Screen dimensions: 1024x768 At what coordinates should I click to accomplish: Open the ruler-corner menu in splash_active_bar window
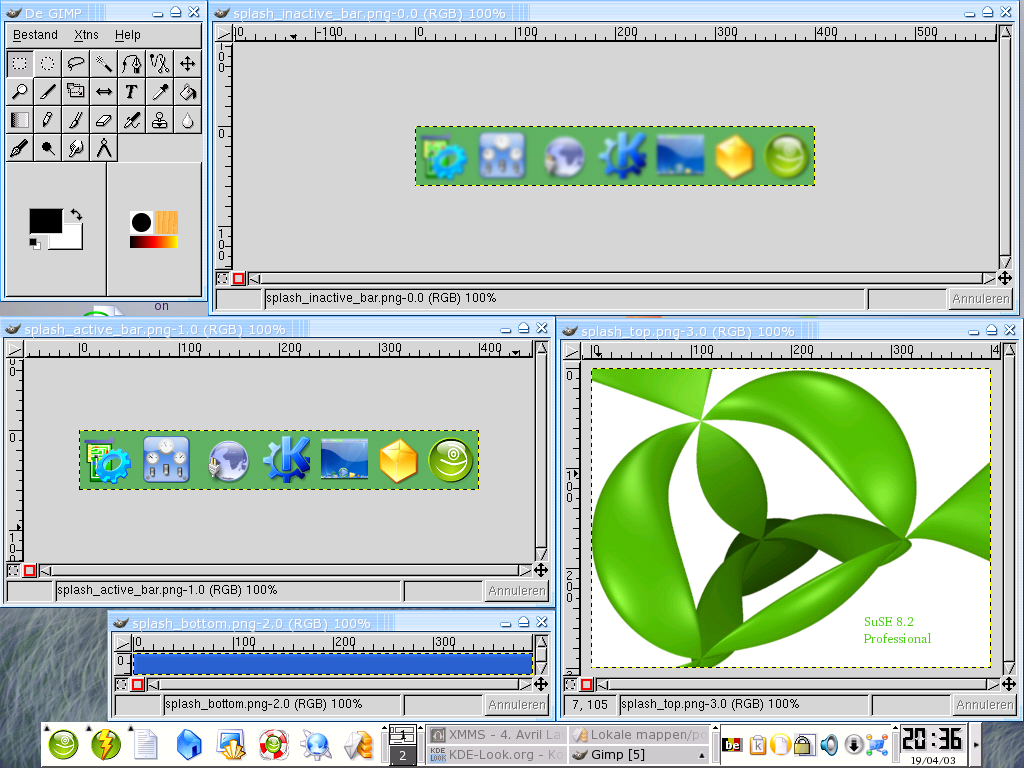point(14,349)
